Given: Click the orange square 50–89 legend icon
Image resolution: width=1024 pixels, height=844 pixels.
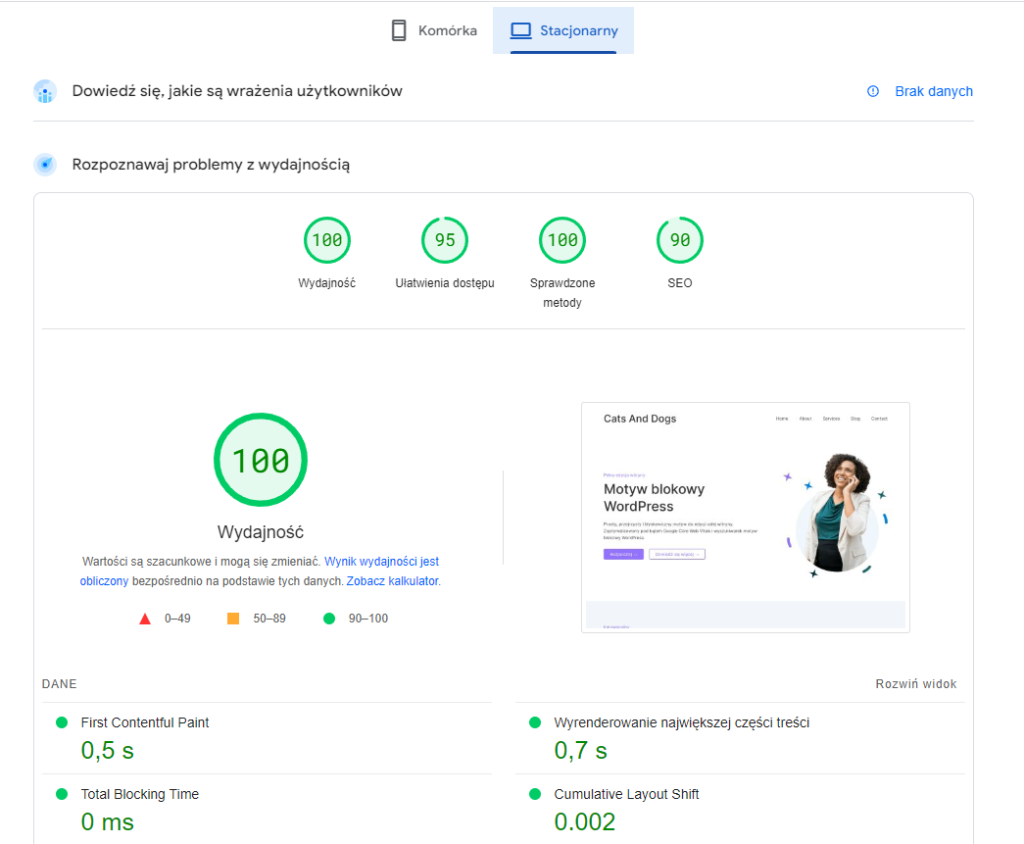Looking at the screenshot, I should coord(233,619).
